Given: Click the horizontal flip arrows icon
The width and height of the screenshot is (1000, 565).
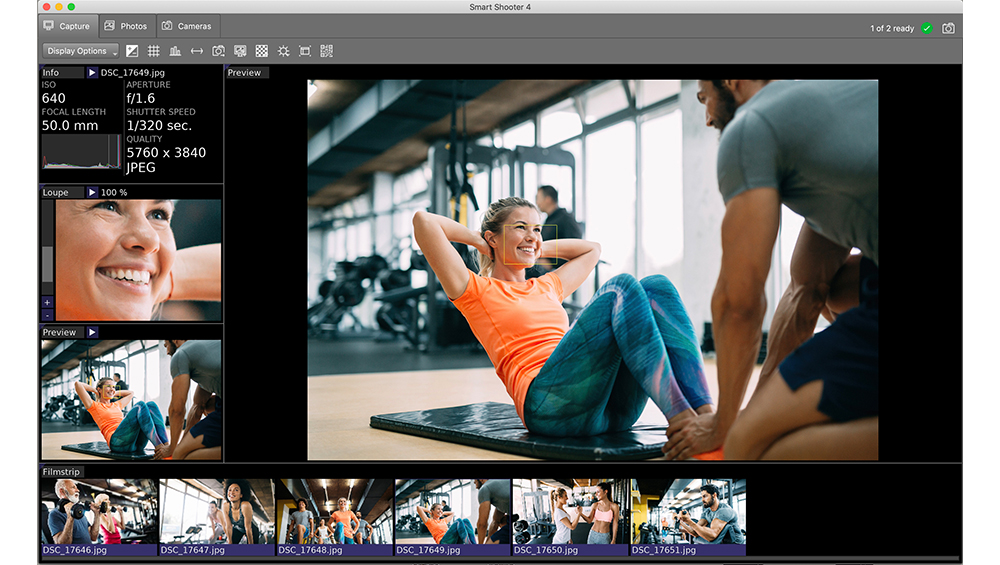Looking at the screenshot, I should click(197, 51).
